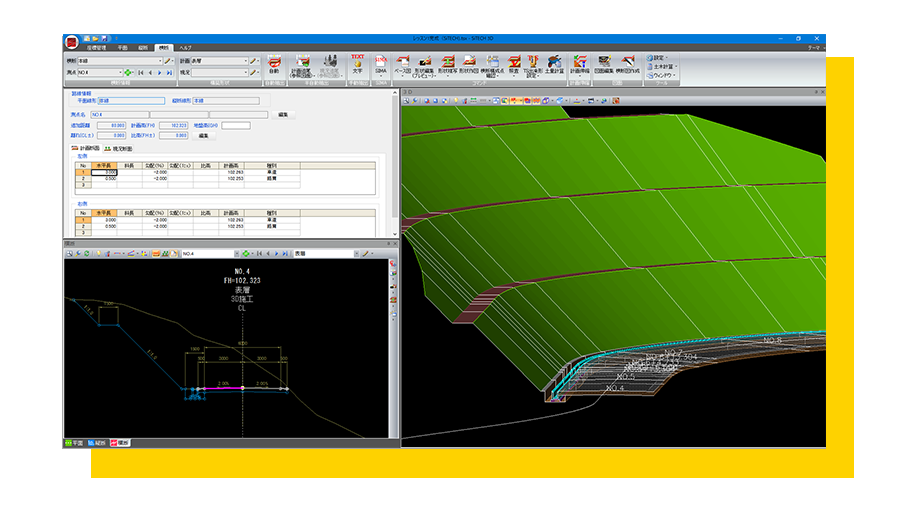Switch to the 座標管理 ribbon tab
This screenshot has height=515, width=916.
click(96, 48)
